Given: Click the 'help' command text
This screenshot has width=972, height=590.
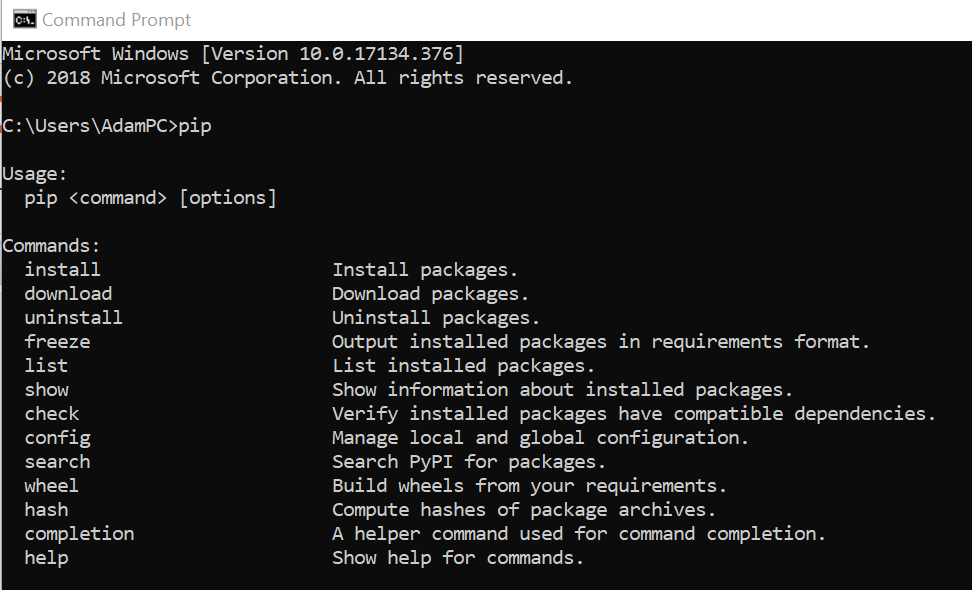Looking at the screenshot, I should (46, 557).
